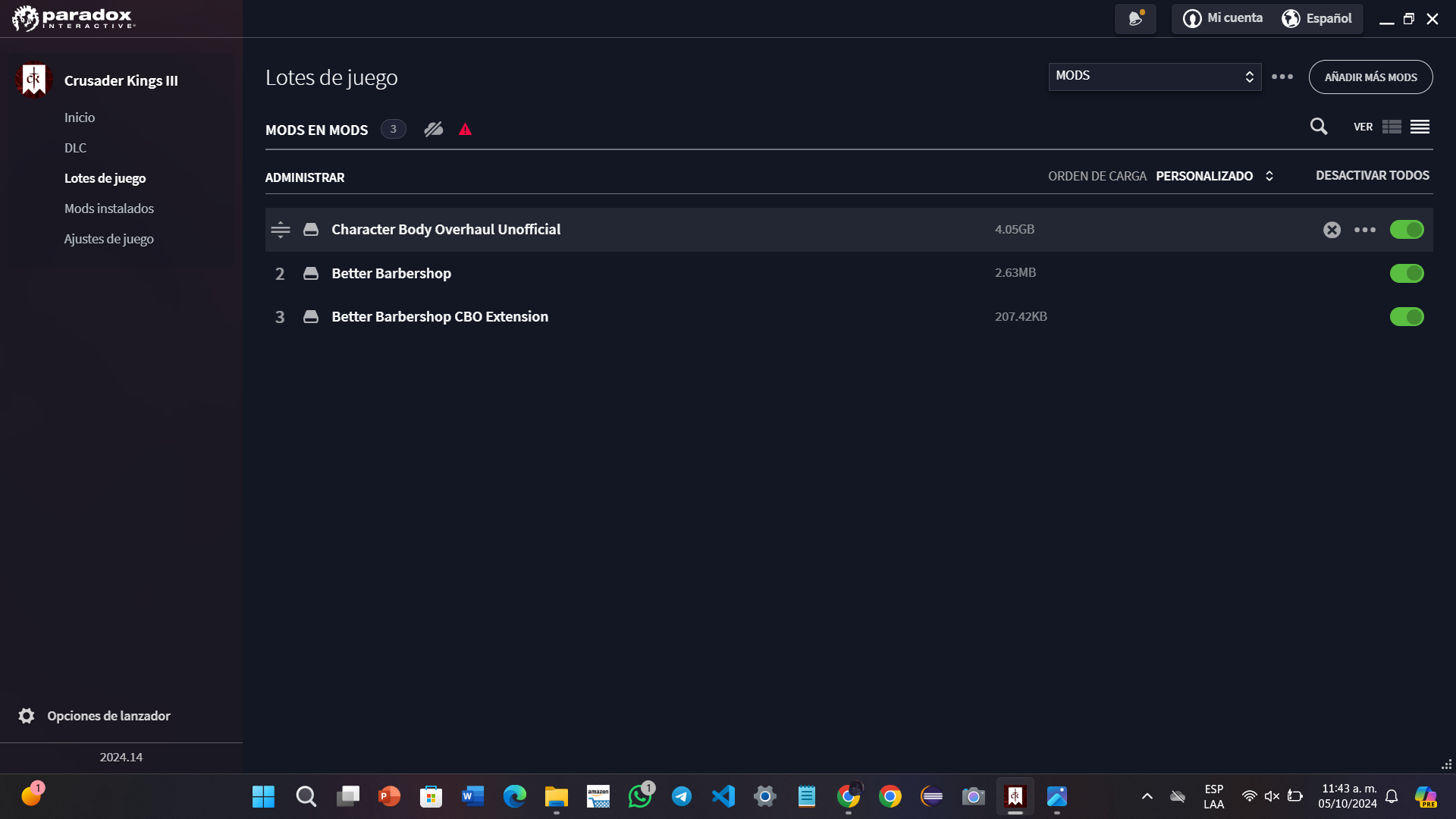Grab the drag handle of Character Body Overhaul
The height and width of the screenshot is (819, 1456).
click(281, 230)
